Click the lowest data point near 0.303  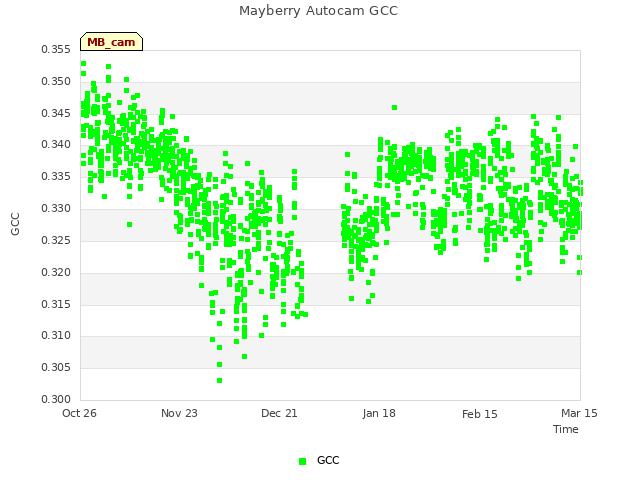[x=220, y=381]
